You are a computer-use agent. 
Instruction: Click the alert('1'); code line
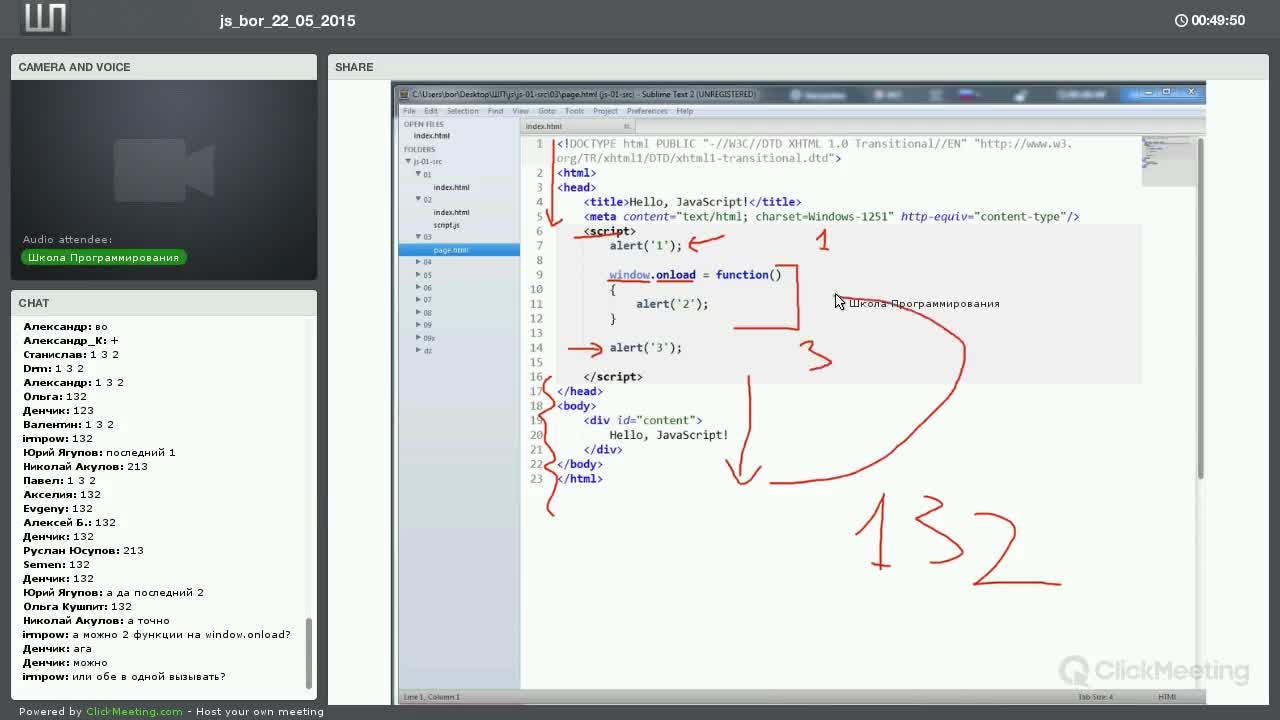(x=645, y=246)
